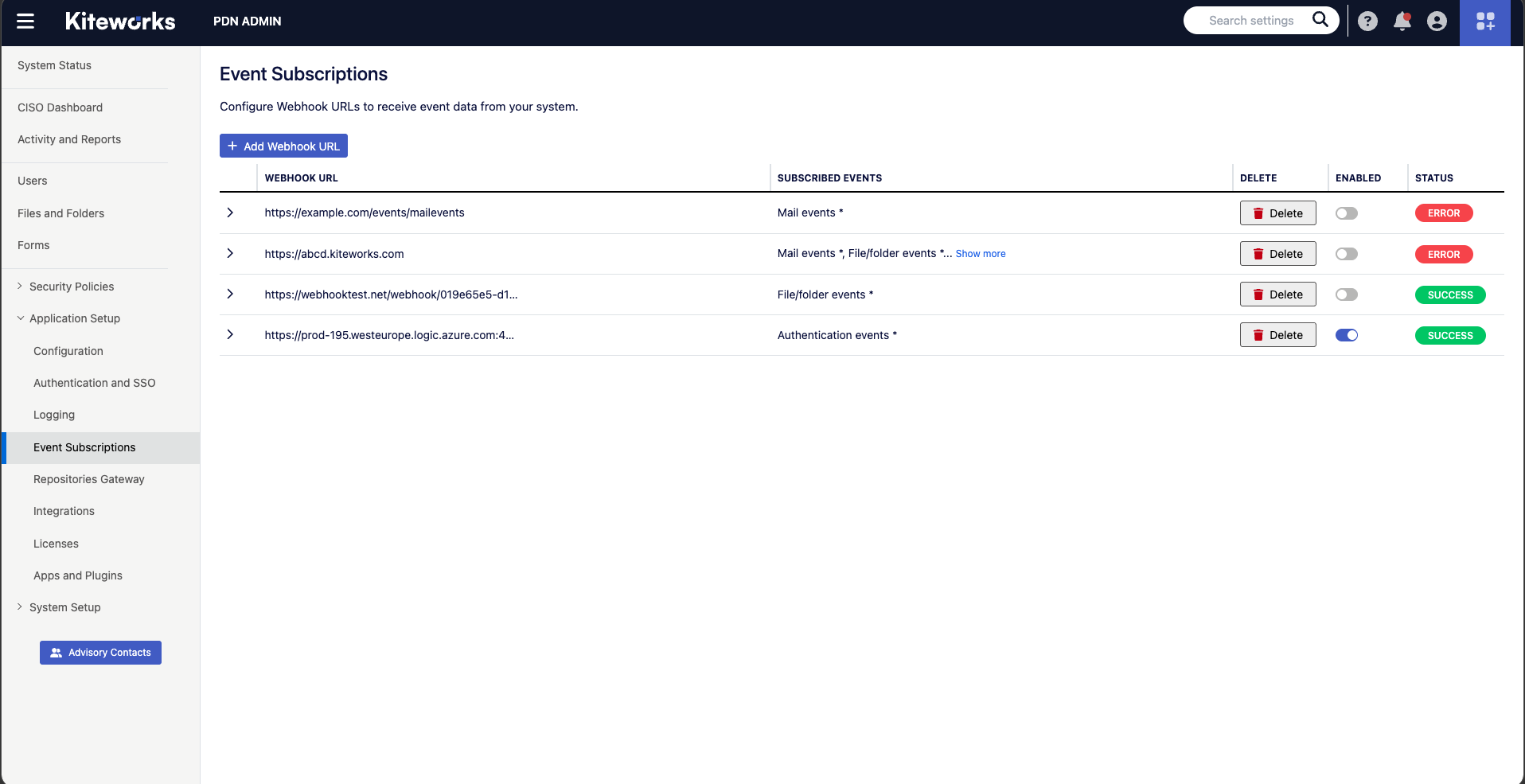Viewport: 1525px width, 784px height.
Task: Open the hamburger navigation menu
Action: [x=25, y=21]
